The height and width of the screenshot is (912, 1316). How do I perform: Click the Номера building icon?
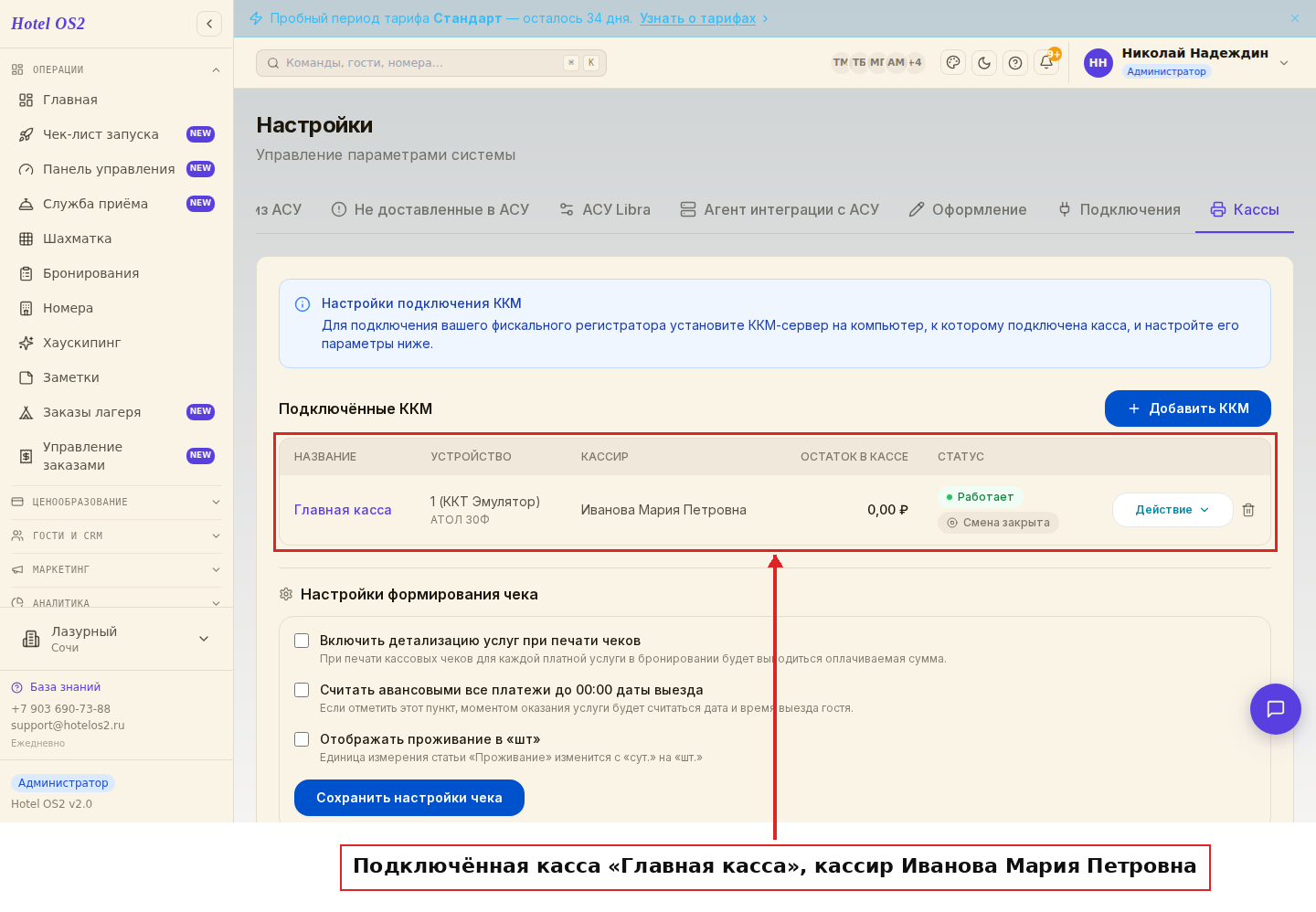27,308
